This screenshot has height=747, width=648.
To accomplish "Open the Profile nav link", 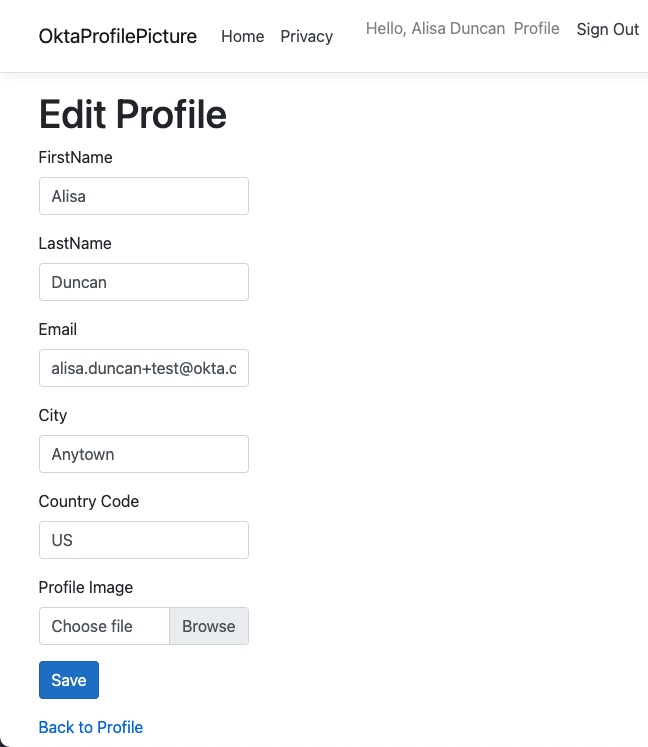I will pos(536,29).
